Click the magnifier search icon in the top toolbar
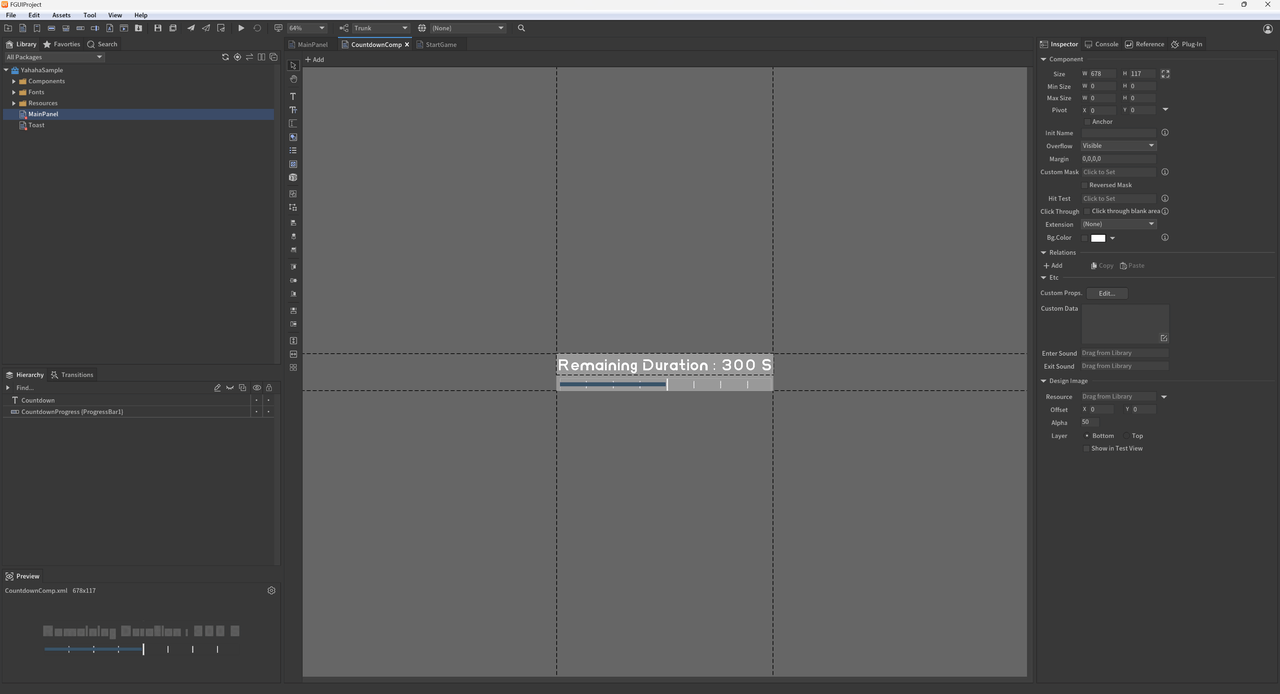 [x=521, y=28]
